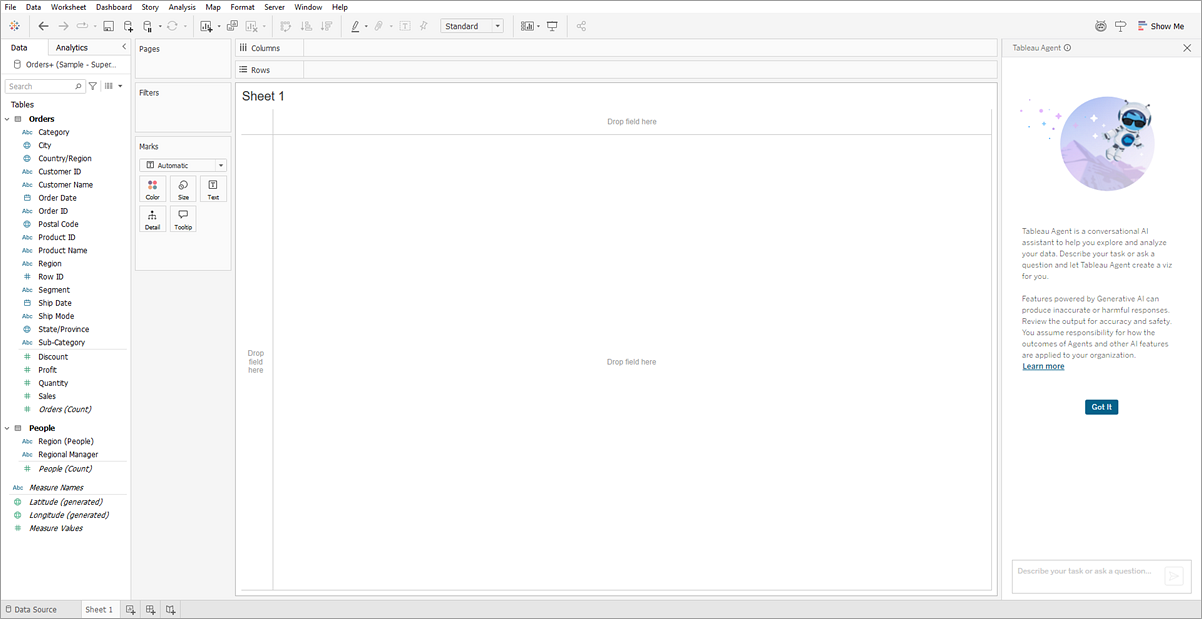This screenshot has width=1202, height=619.
Task: Open the Automatic mark type dropdown
Action: (183, 166)
